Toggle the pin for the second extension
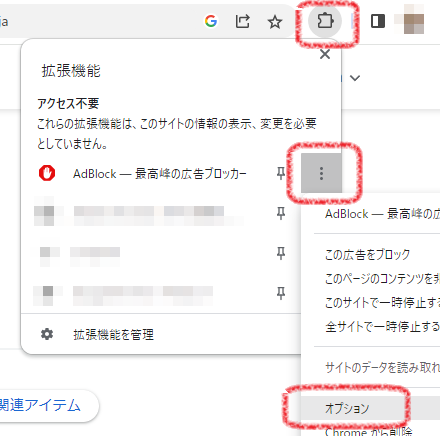The height and width of the screenshot is (436, 440). pyautogui.click(x=281, y=213)
